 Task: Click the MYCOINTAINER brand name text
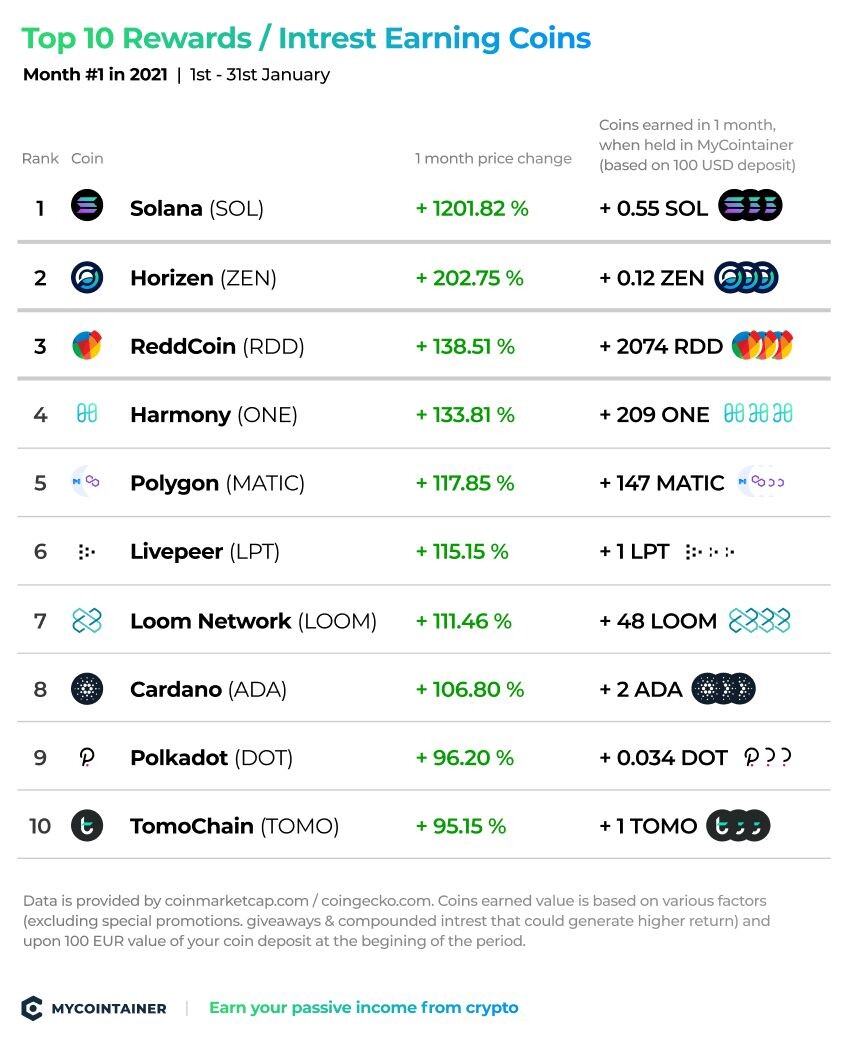[109, 1009]
